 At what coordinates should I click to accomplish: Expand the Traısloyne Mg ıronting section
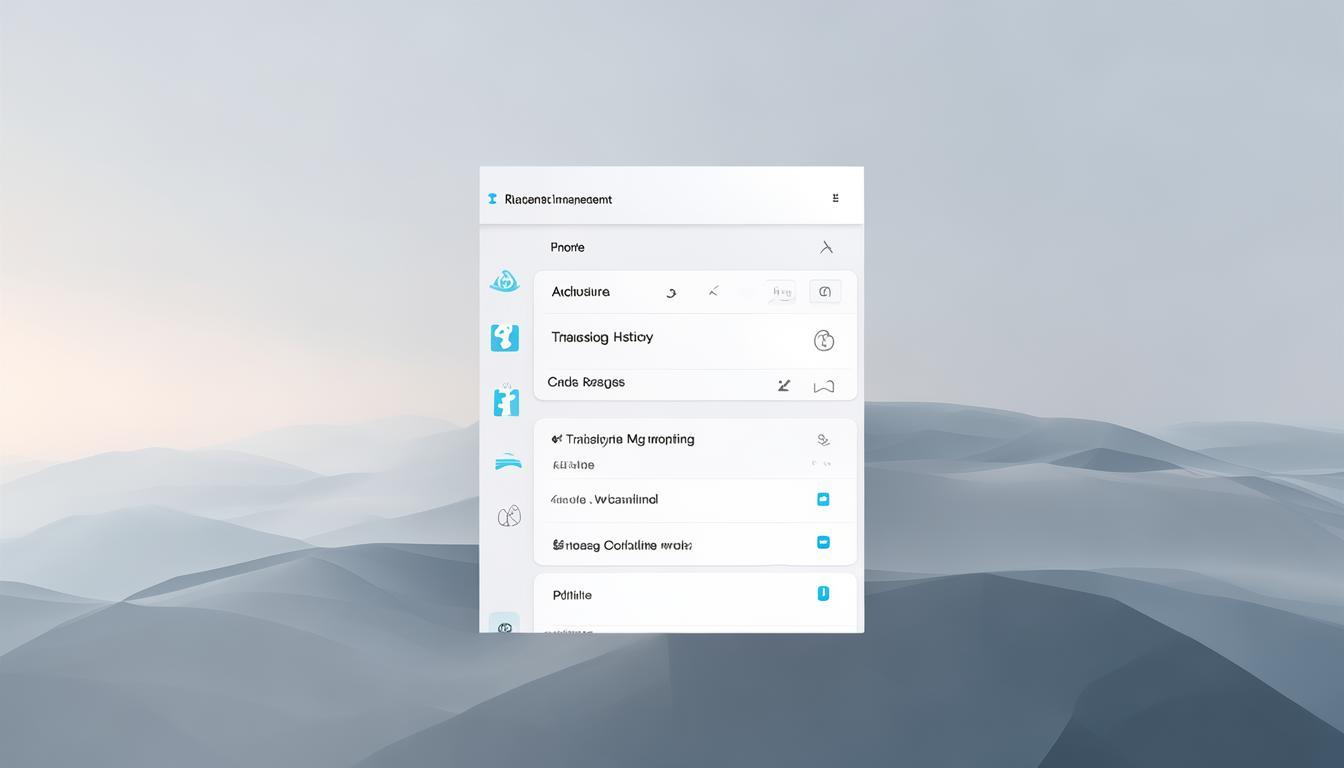823,439
